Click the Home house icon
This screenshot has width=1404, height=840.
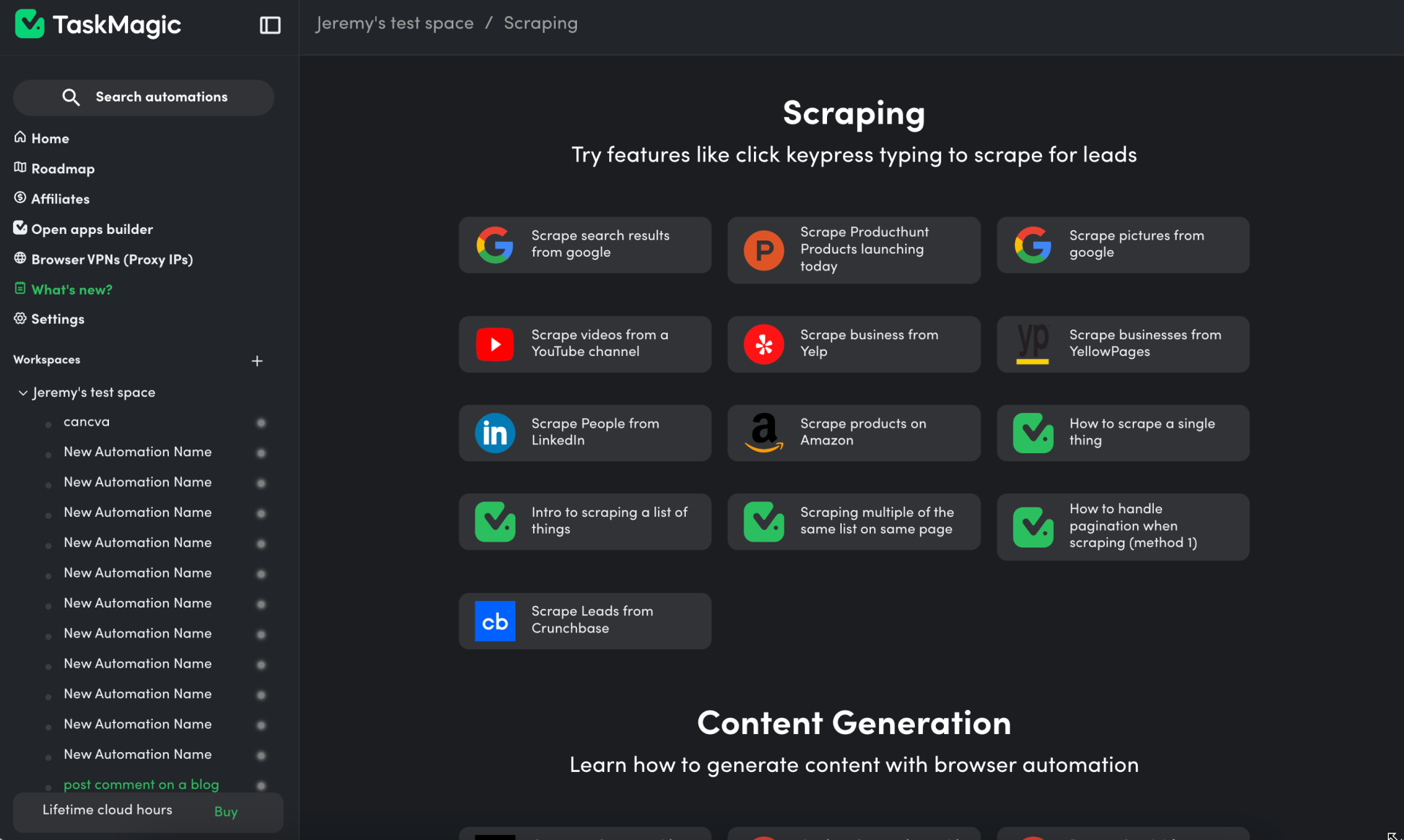pyautogui.click(x=20, y=137)
